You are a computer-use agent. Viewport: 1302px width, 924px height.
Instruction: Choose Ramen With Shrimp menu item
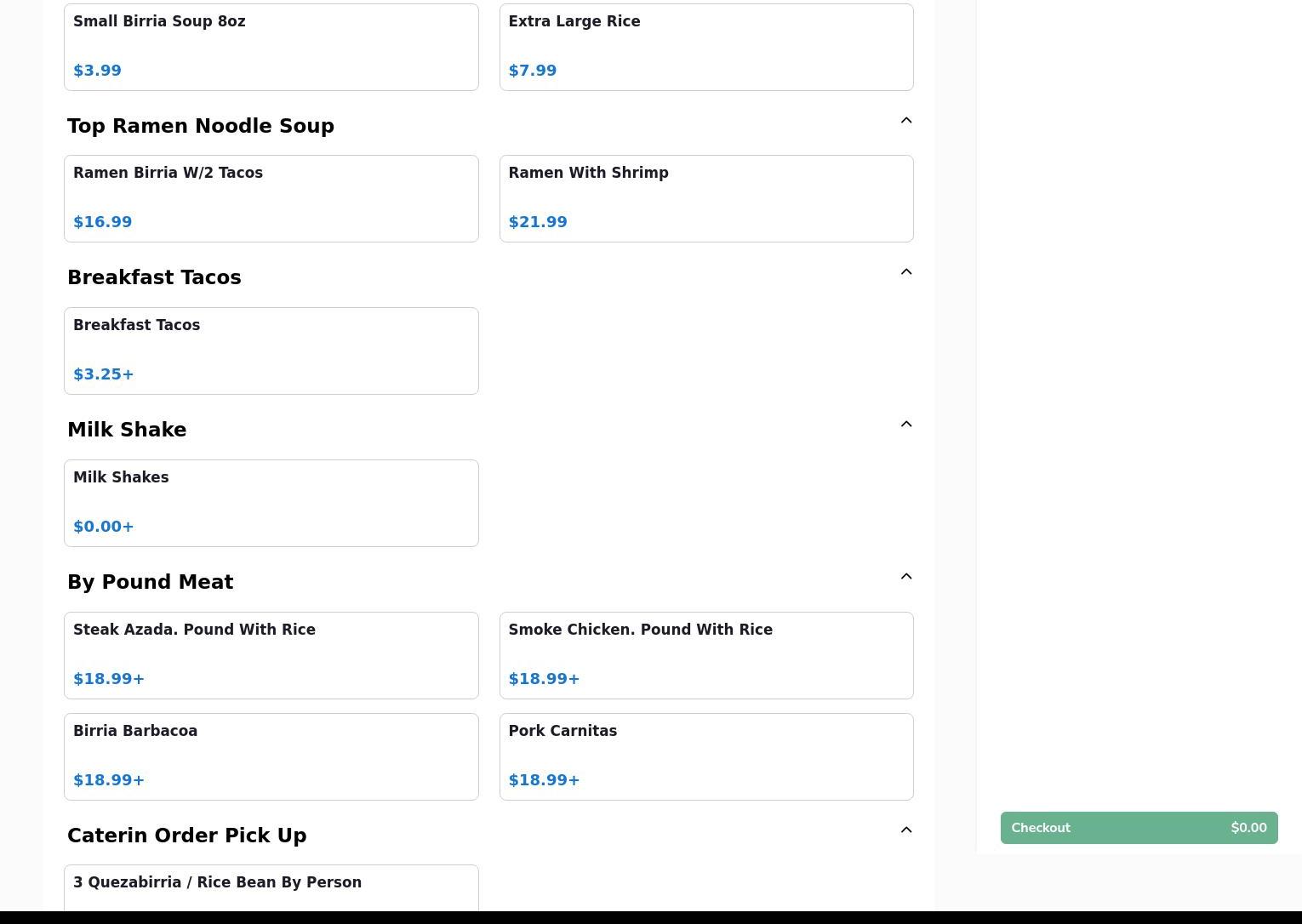(705, 198)
